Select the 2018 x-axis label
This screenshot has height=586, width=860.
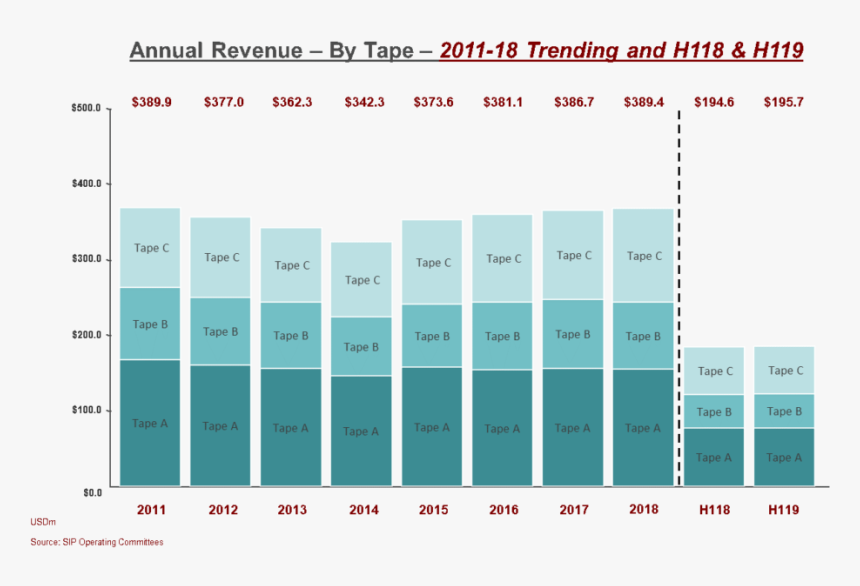pos(644,509)
